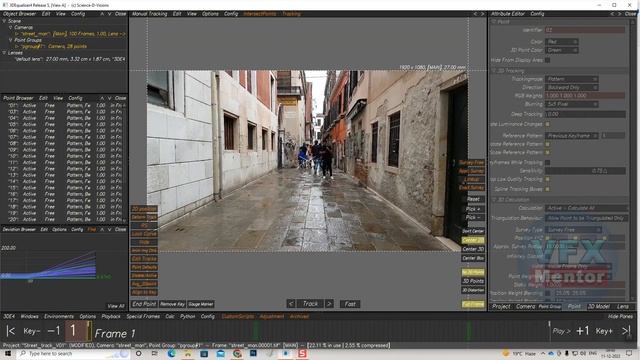Open Special Frames menu
Screen dimensions: 640x360
pyautogui.click(x=143, y=316)
